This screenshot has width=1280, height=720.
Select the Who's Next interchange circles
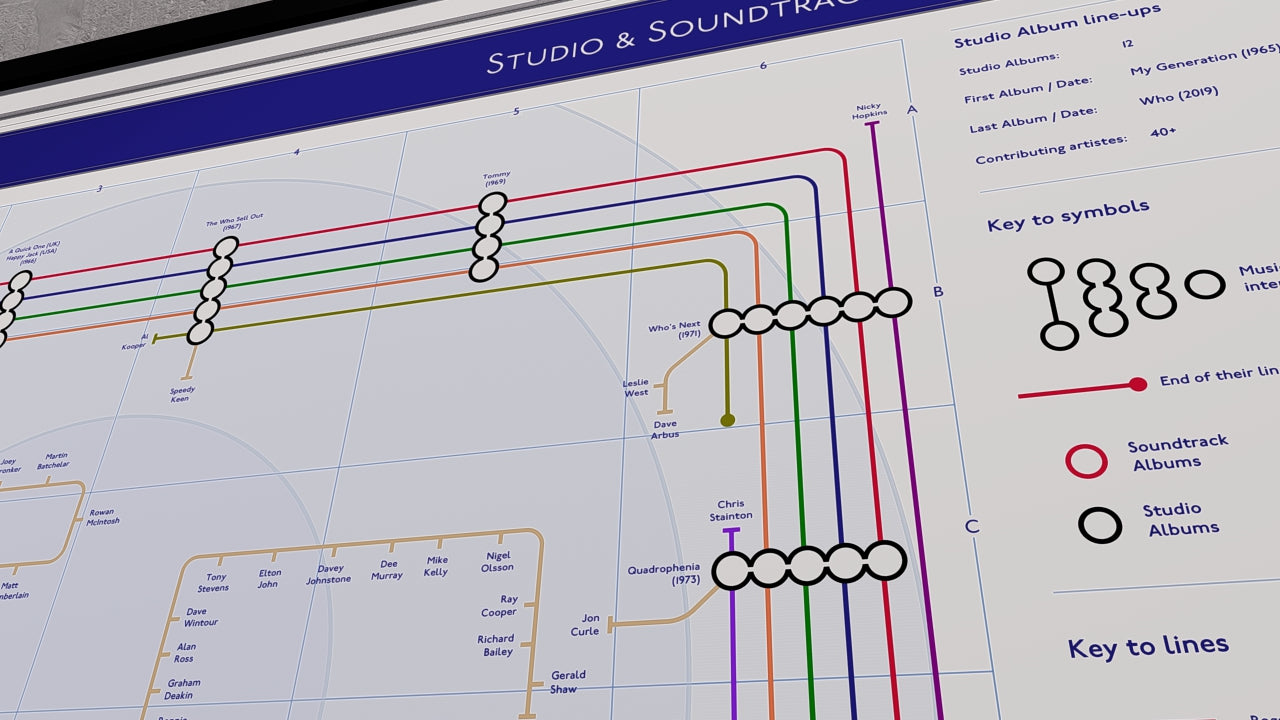pyautogui.click(x=809, y=313)
